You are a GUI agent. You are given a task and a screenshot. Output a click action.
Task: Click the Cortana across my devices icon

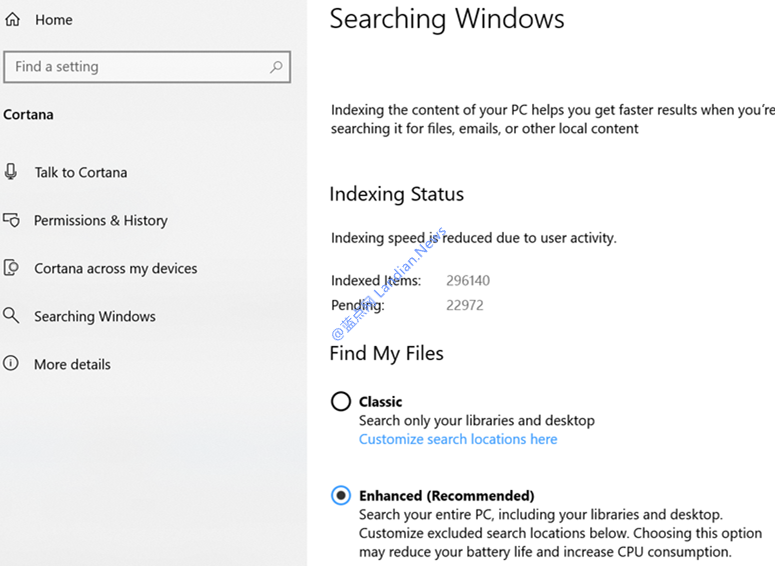coord(11,268)
